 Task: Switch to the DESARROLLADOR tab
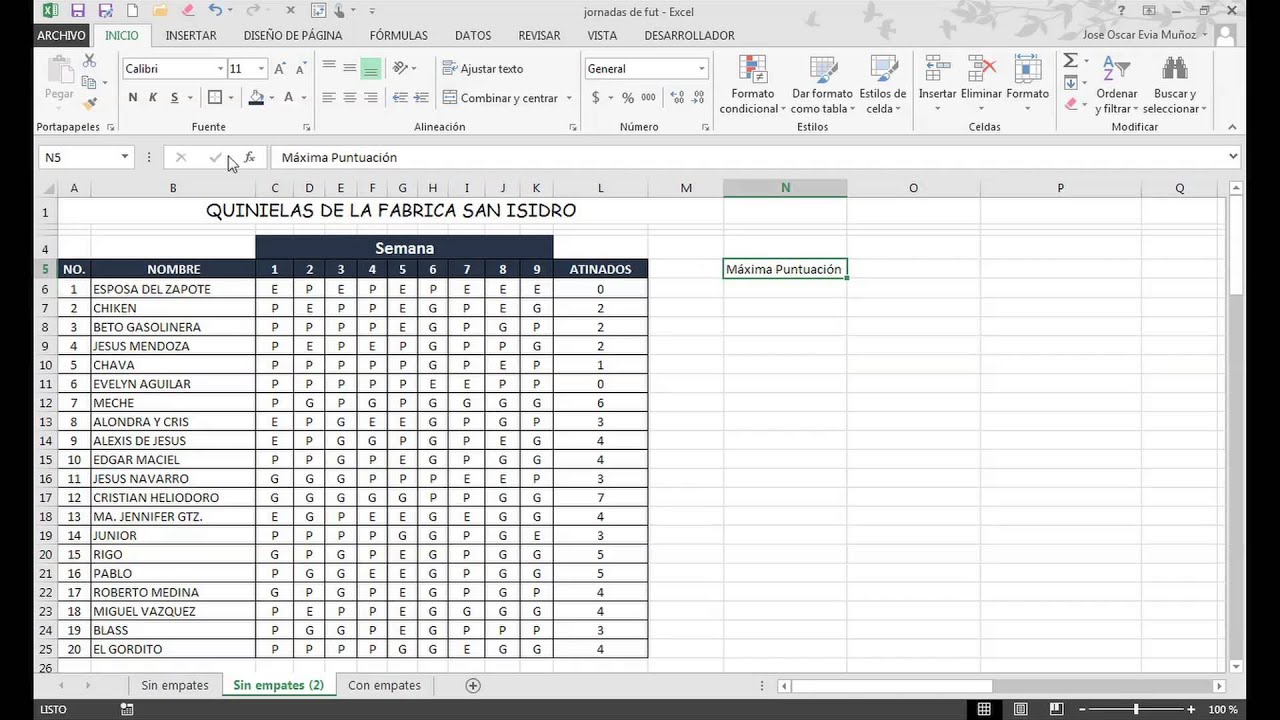pyautogui.click(x=690, y=35)
